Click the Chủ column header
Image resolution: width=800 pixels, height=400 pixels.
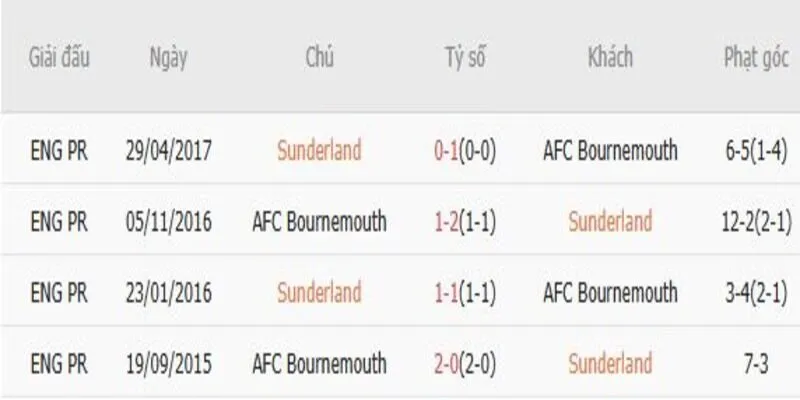(x=319, y=57)
